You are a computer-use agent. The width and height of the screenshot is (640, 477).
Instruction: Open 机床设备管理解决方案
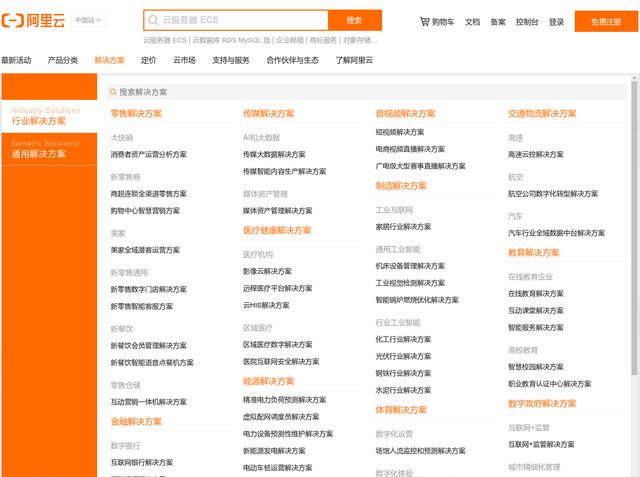(410, 266)
